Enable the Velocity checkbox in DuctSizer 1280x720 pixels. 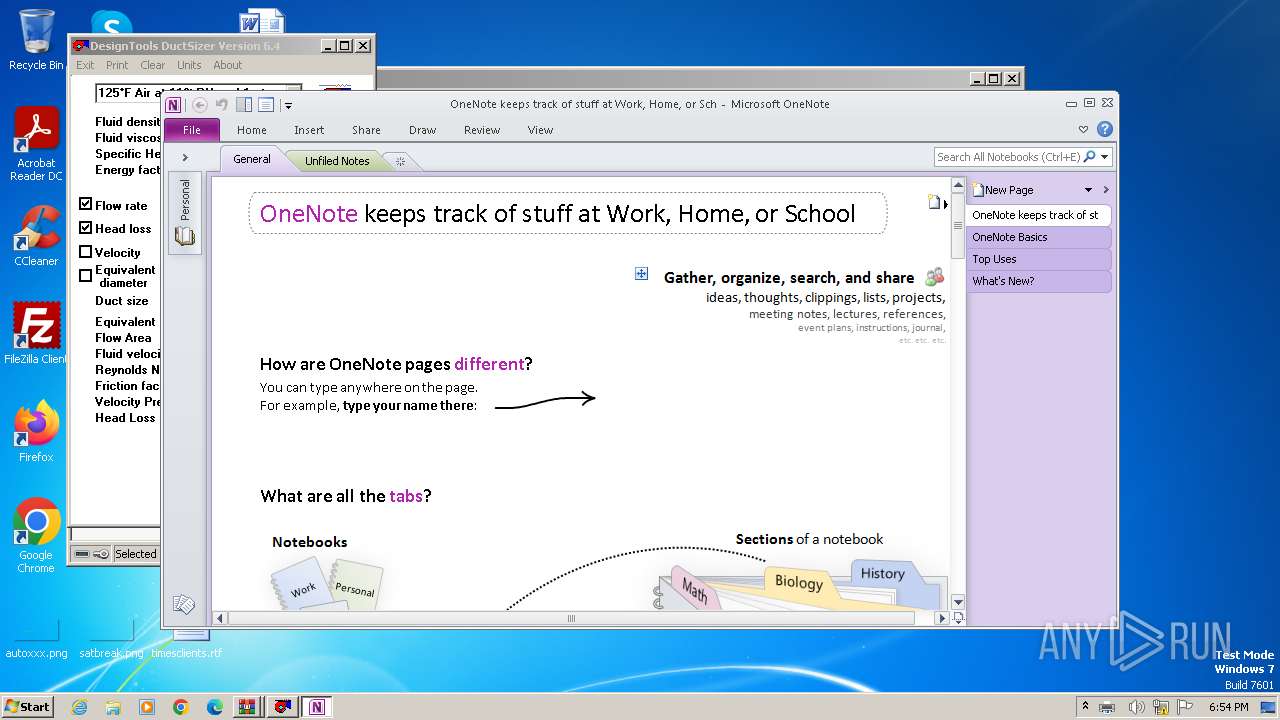pos(86,252)
